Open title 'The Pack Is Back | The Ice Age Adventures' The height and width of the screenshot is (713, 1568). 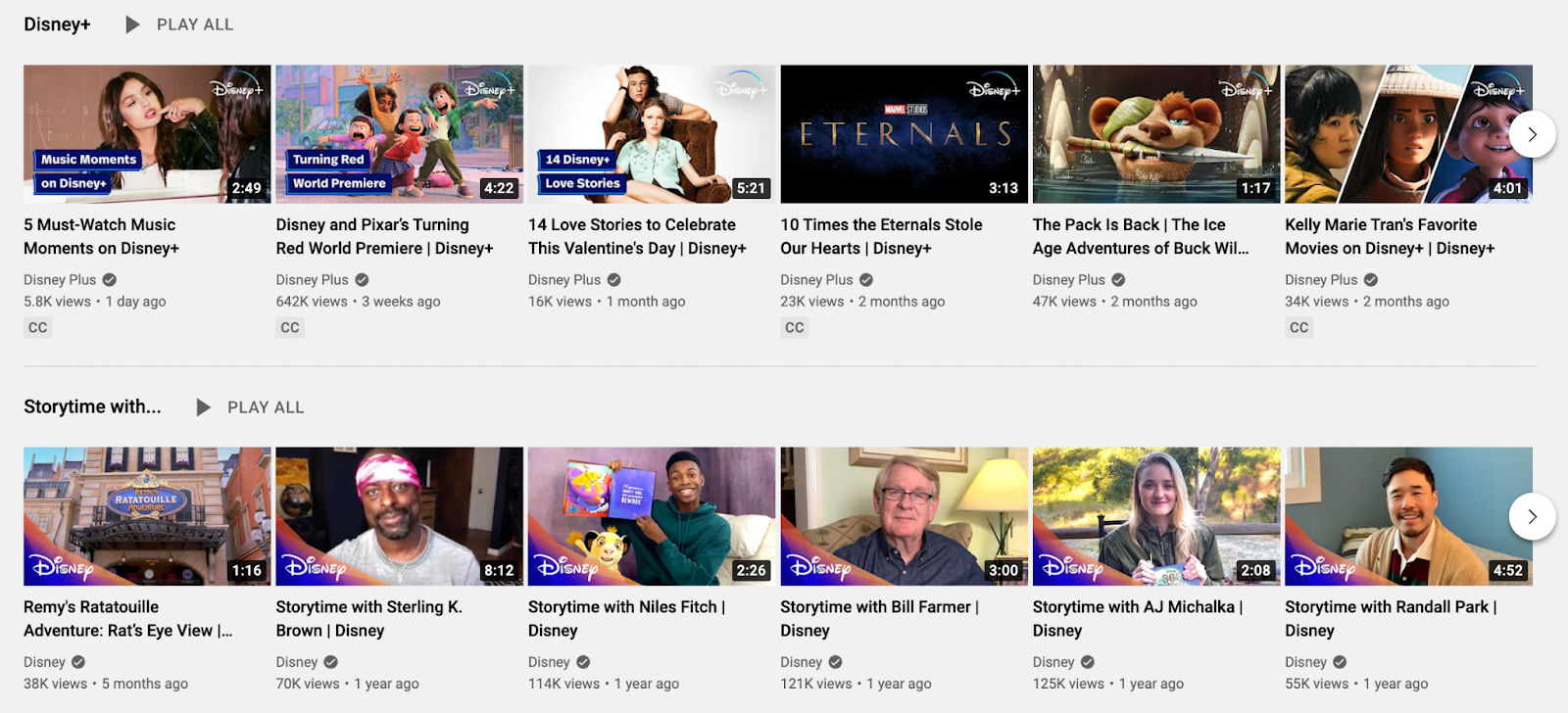[1141, 236]
